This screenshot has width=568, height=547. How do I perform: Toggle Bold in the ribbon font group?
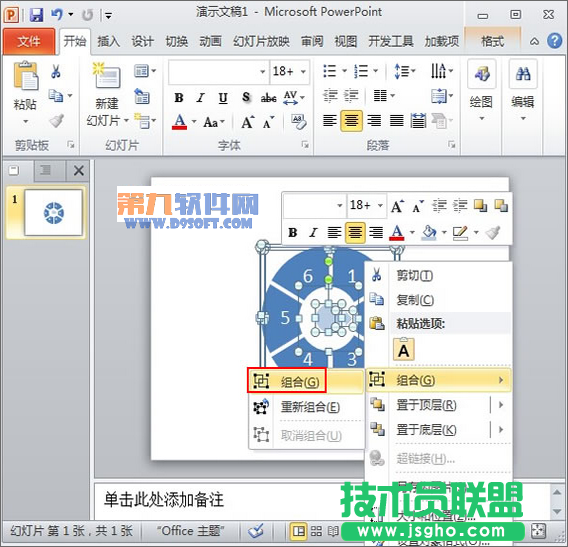tap(179, 97)
